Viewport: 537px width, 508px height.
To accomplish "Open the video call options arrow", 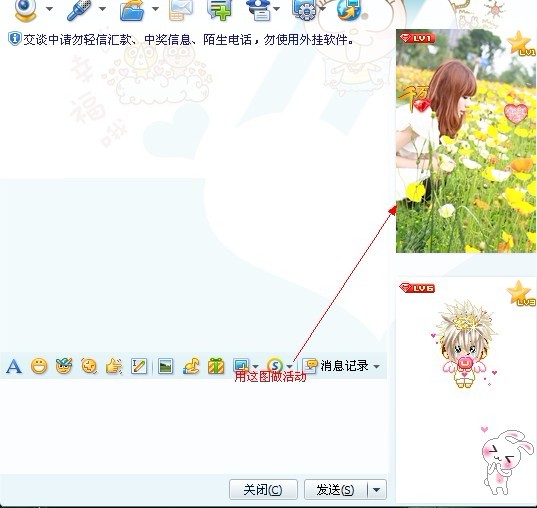I will (x=50, y=9).
